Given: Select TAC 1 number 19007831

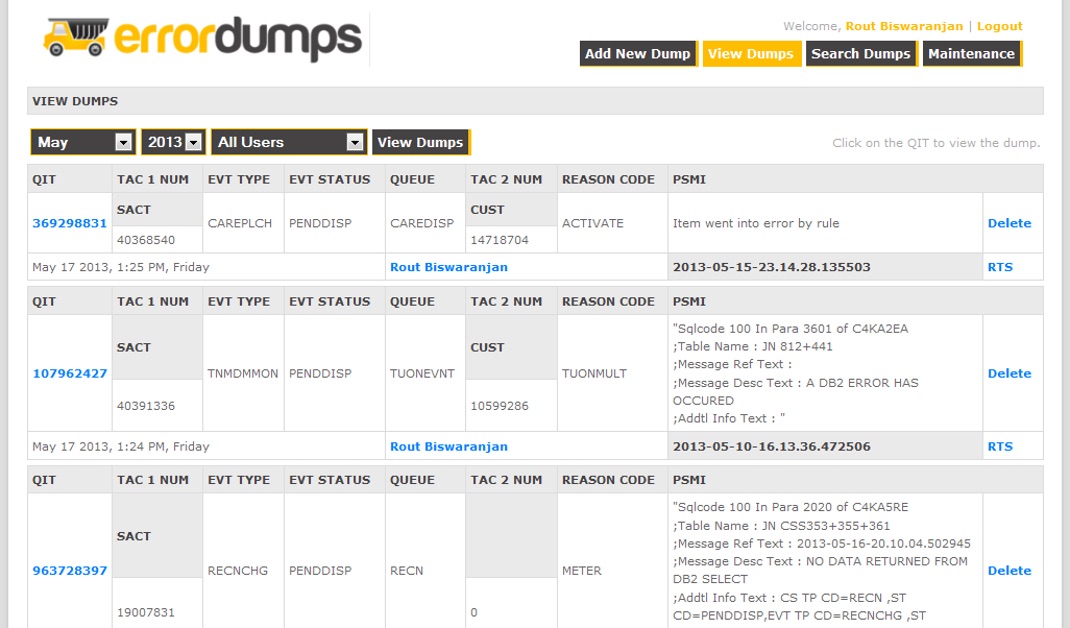Looking at the screenshot, I should [x=145, y=612].
